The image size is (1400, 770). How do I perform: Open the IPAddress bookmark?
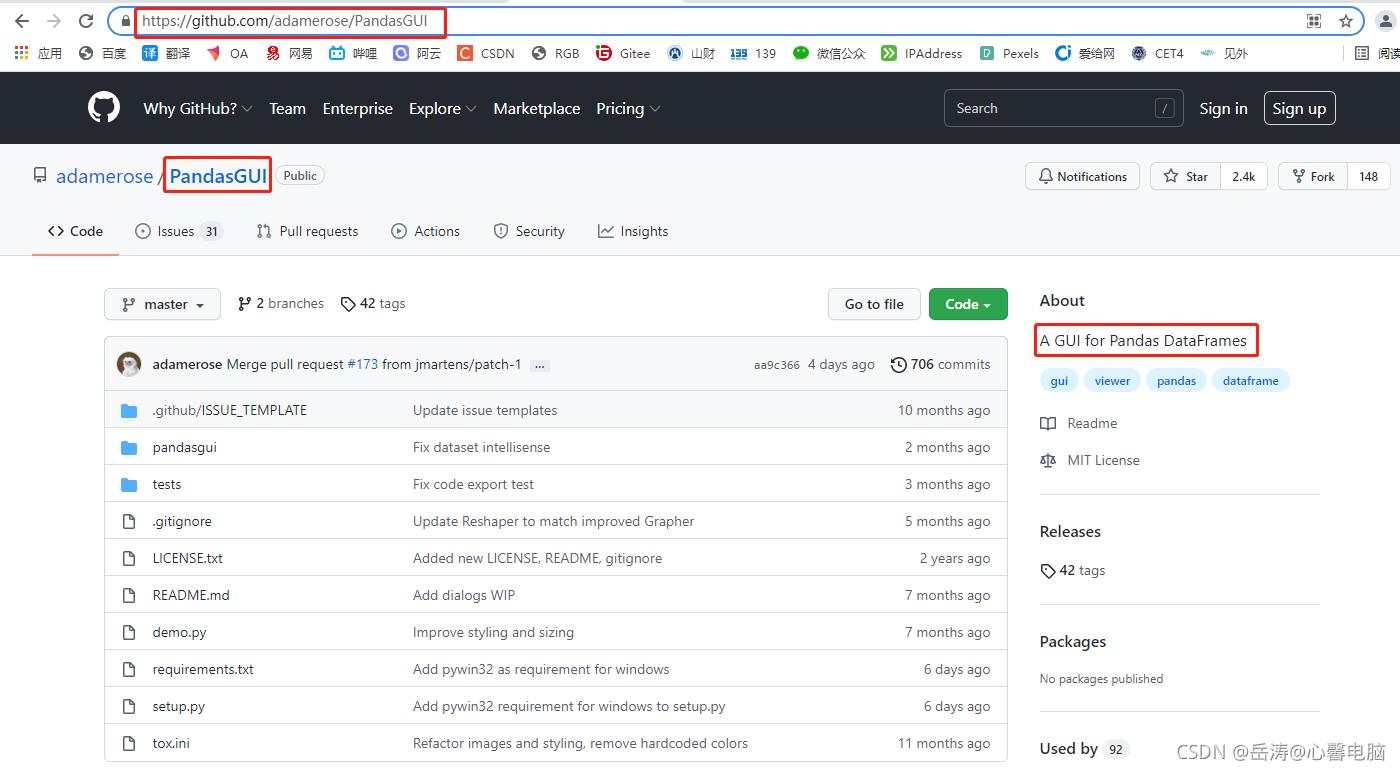point(921,53)
